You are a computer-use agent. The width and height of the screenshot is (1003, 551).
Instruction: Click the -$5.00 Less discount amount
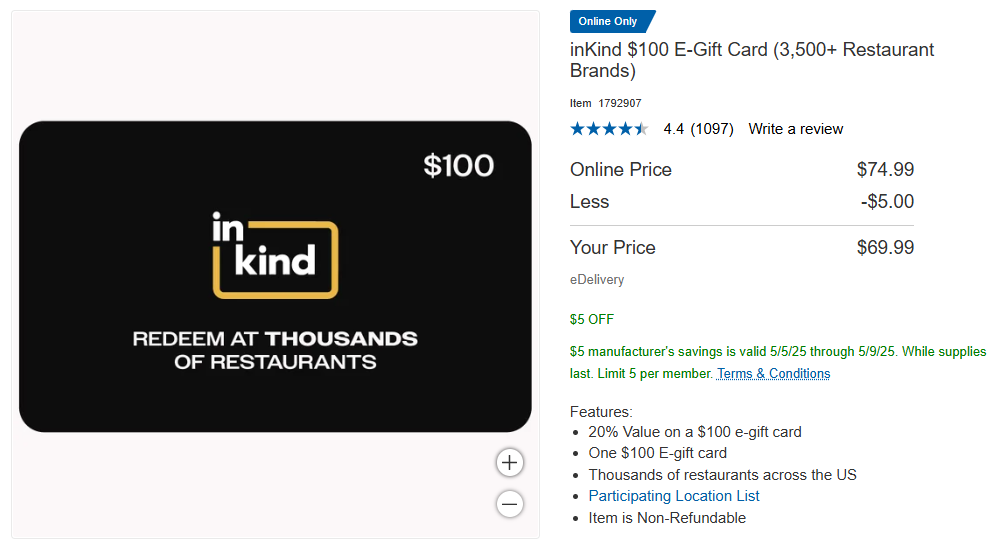[x=887, y=202]
